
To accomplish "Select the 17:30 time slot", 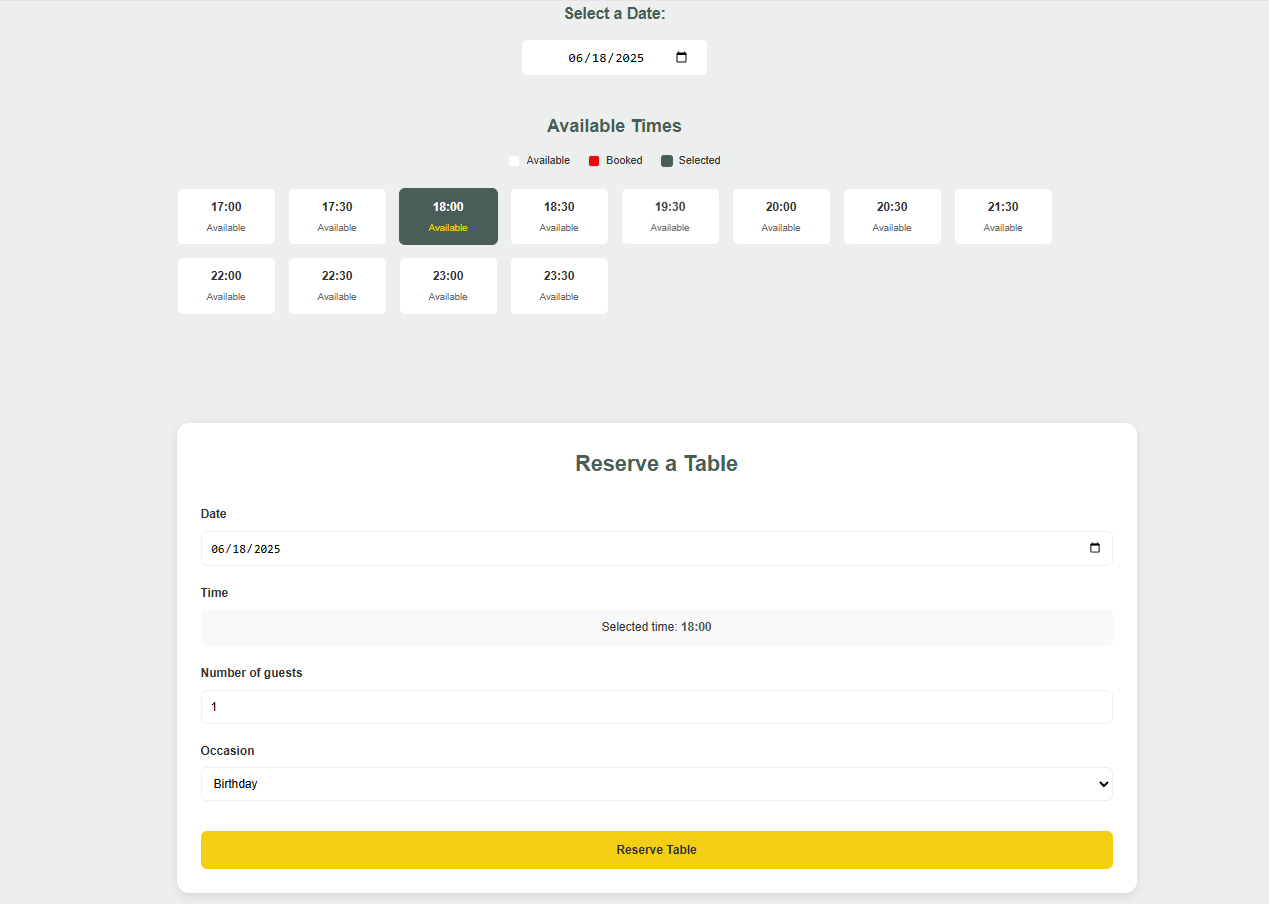I will coord(337,216).
